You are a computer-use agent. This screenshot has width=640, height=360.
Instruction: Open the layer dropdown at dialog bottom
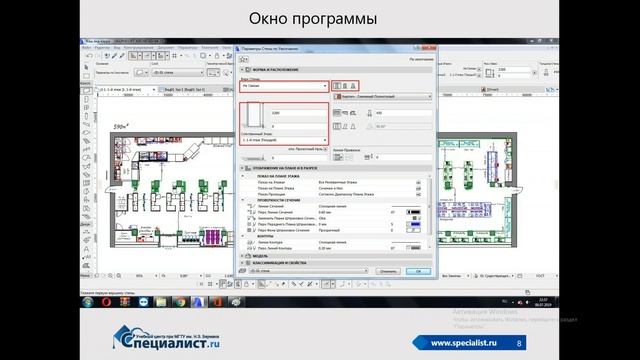point(309,271)
